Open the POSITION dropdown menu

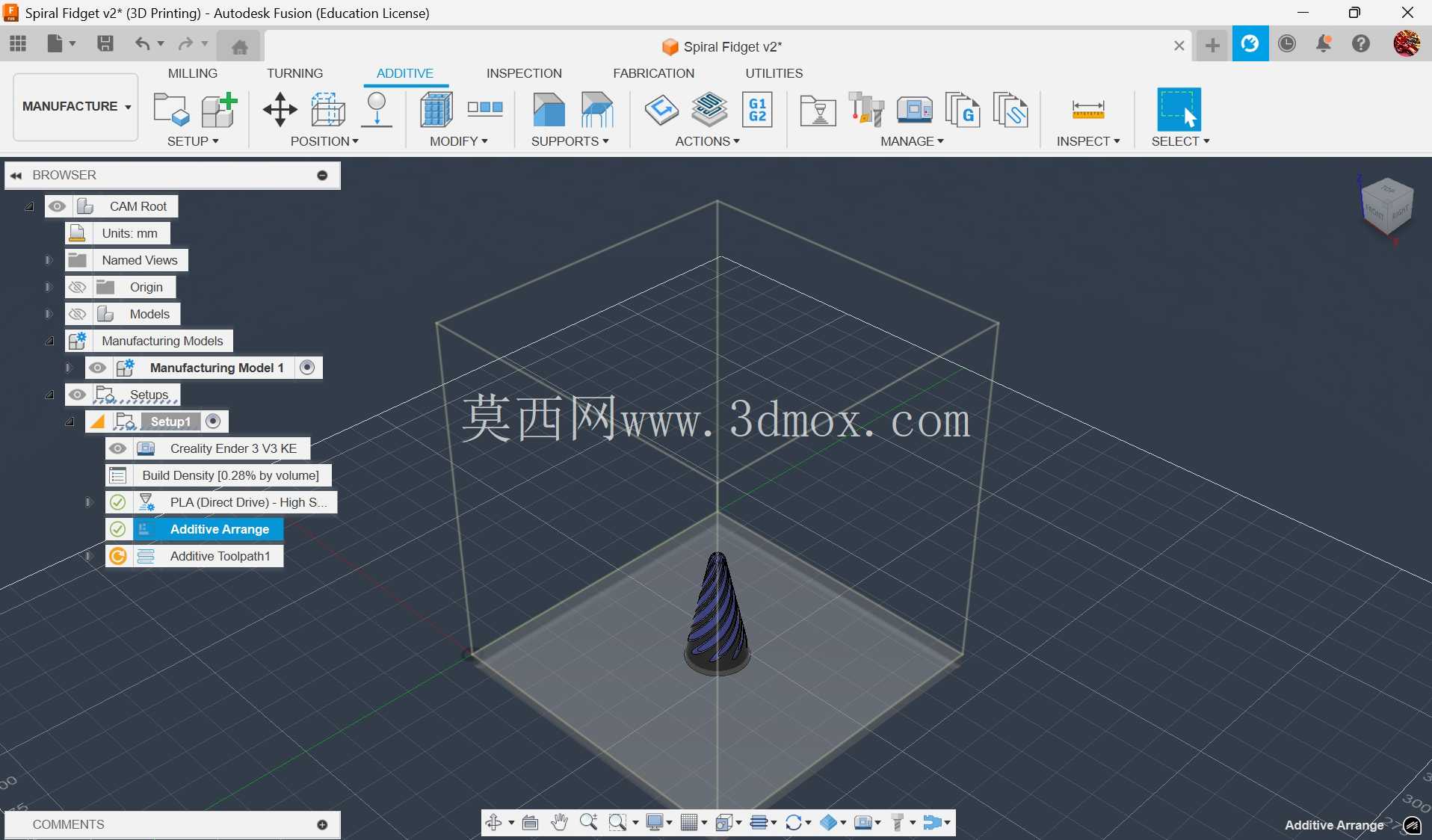click(324, 141)
